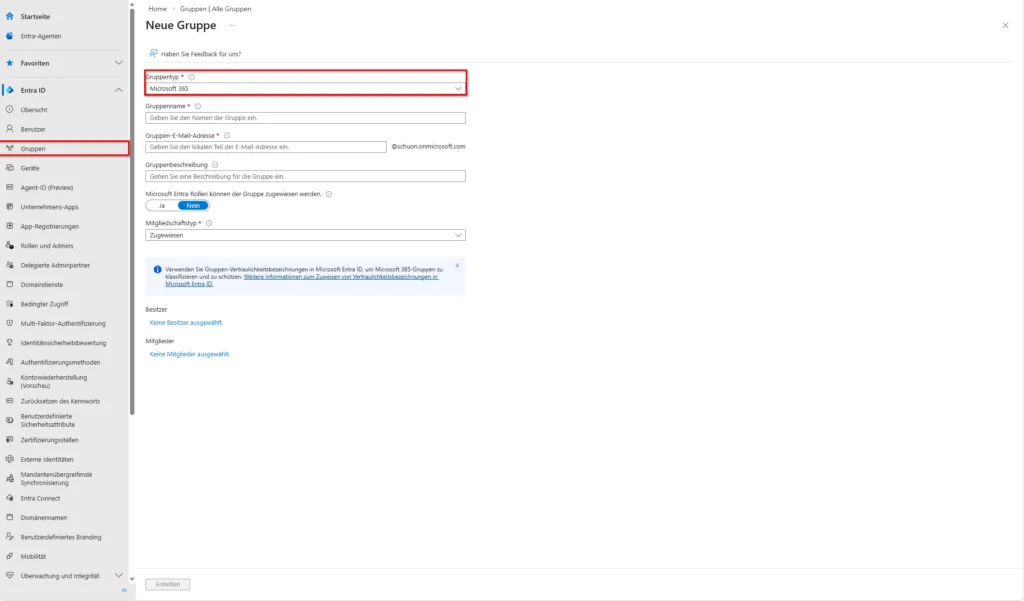Screen dimensions: 1024x601
Task: Click the info icon beside Mitgliedschaftstyp
Action: point(209,224)
